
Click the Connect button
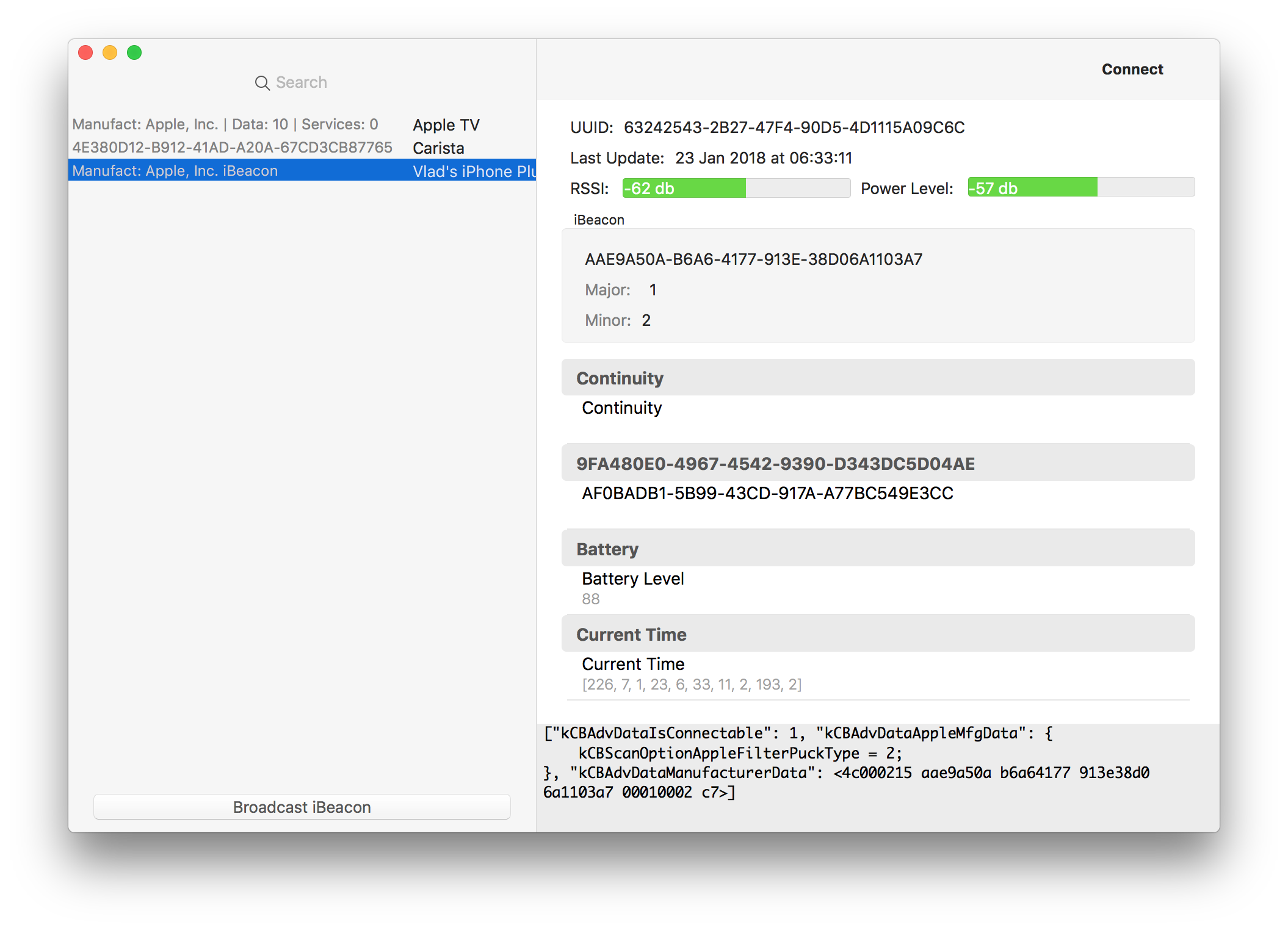[x=1132, y=69]
